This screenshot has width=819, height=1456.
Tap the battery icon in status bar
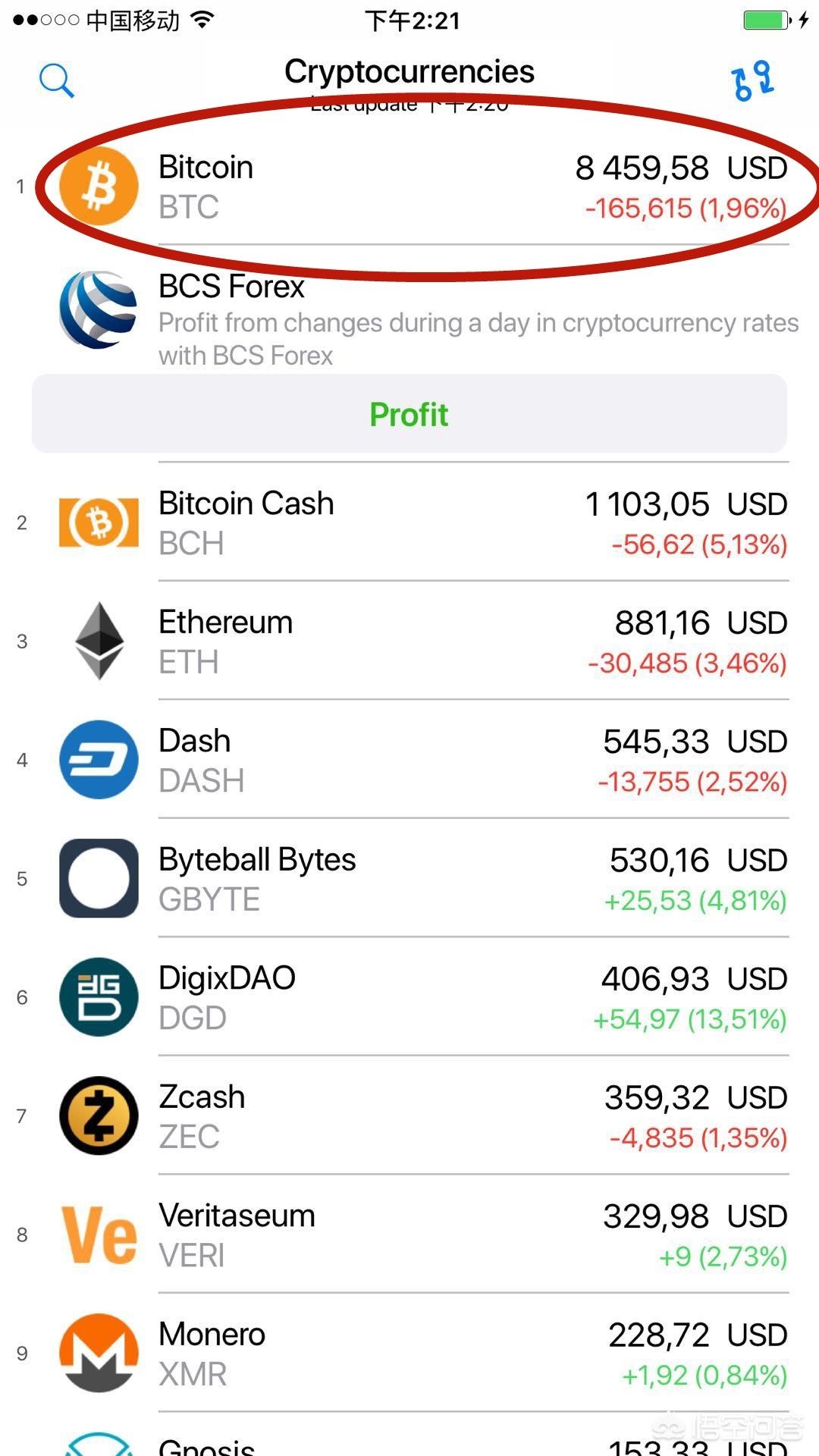click(x=766, y=20)
